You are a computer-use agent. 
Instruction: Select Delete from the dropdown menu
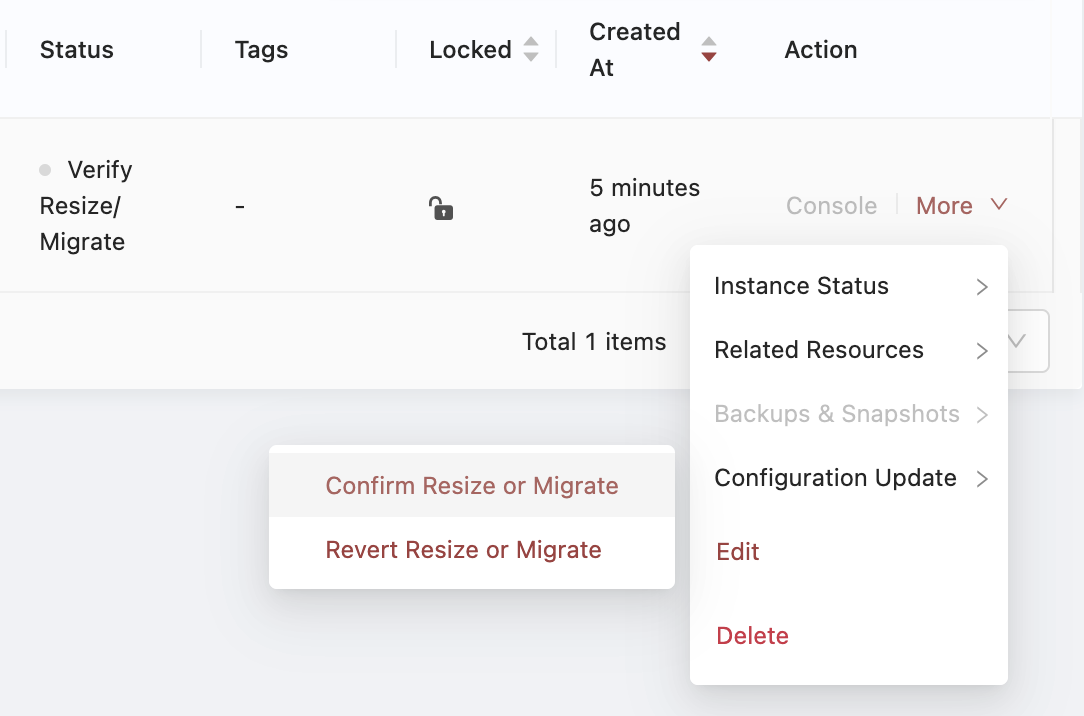pyautogui.click(x=753, y=636)
